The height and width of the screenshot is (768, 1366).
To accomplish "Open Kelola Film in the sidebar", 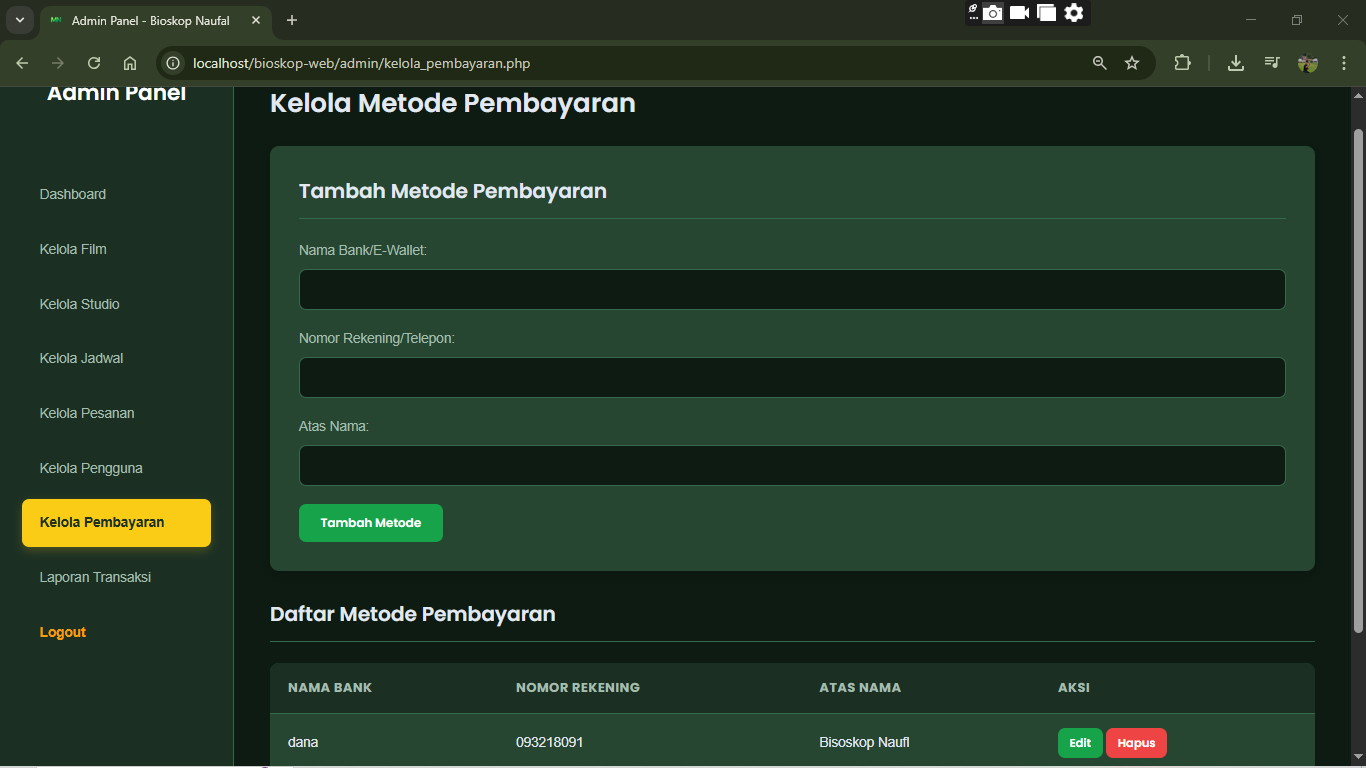I will [x=73, y=249].
